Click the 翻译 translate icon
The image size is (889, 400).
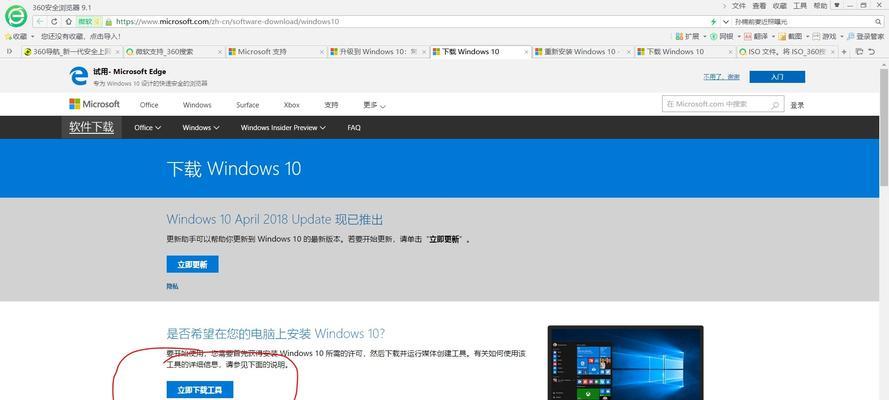(x=748, y=36)
